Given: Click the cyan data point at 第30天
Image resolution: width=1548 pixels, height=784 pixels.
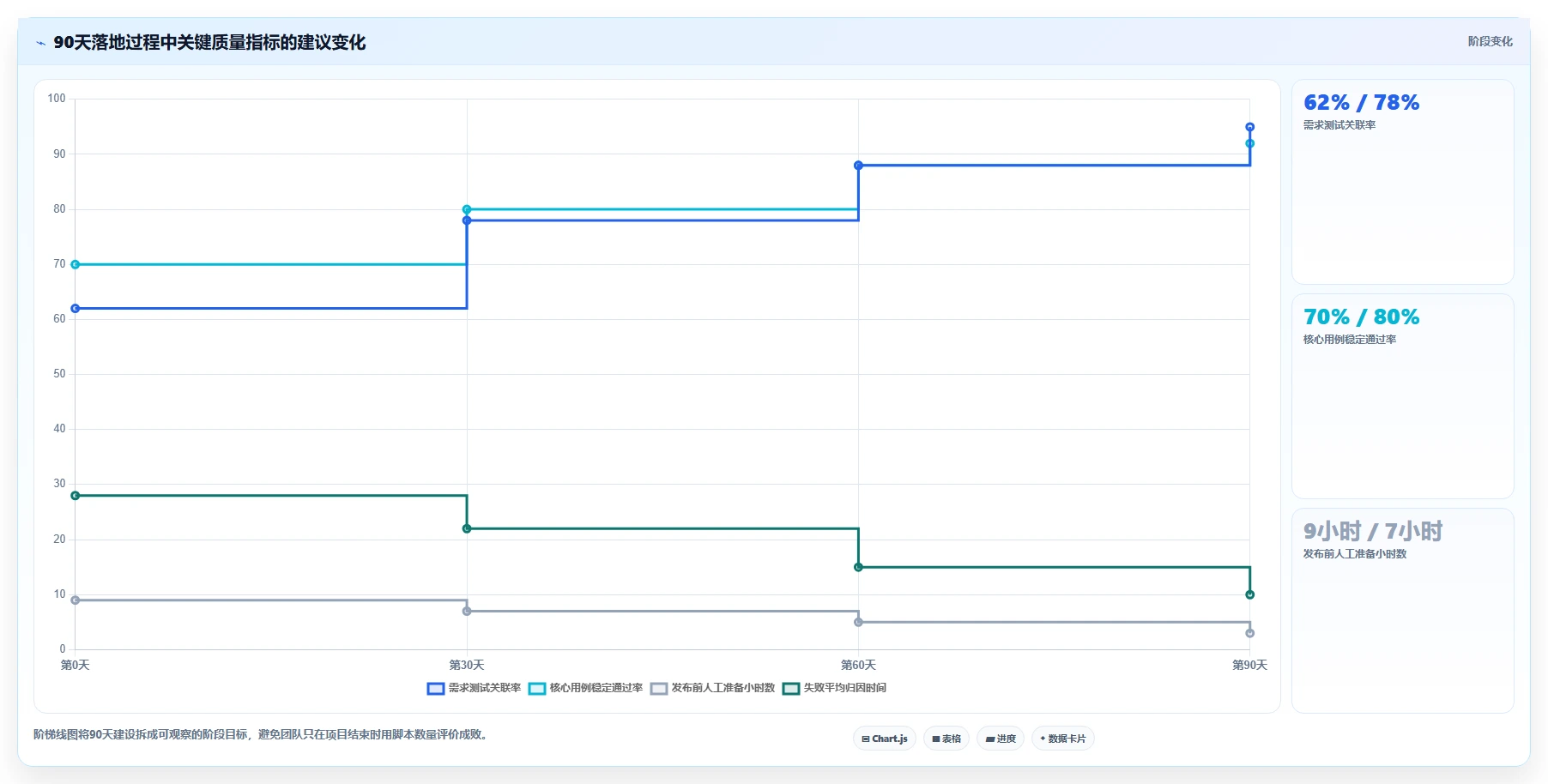Looking at the screenshot, I should 467,209.
